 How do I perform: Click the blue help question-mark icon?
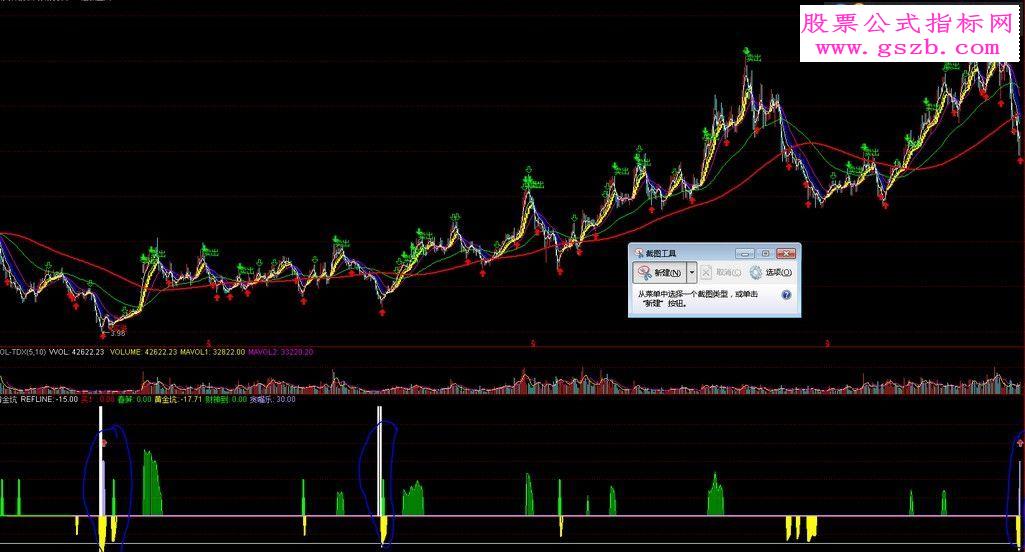[786, 295]
